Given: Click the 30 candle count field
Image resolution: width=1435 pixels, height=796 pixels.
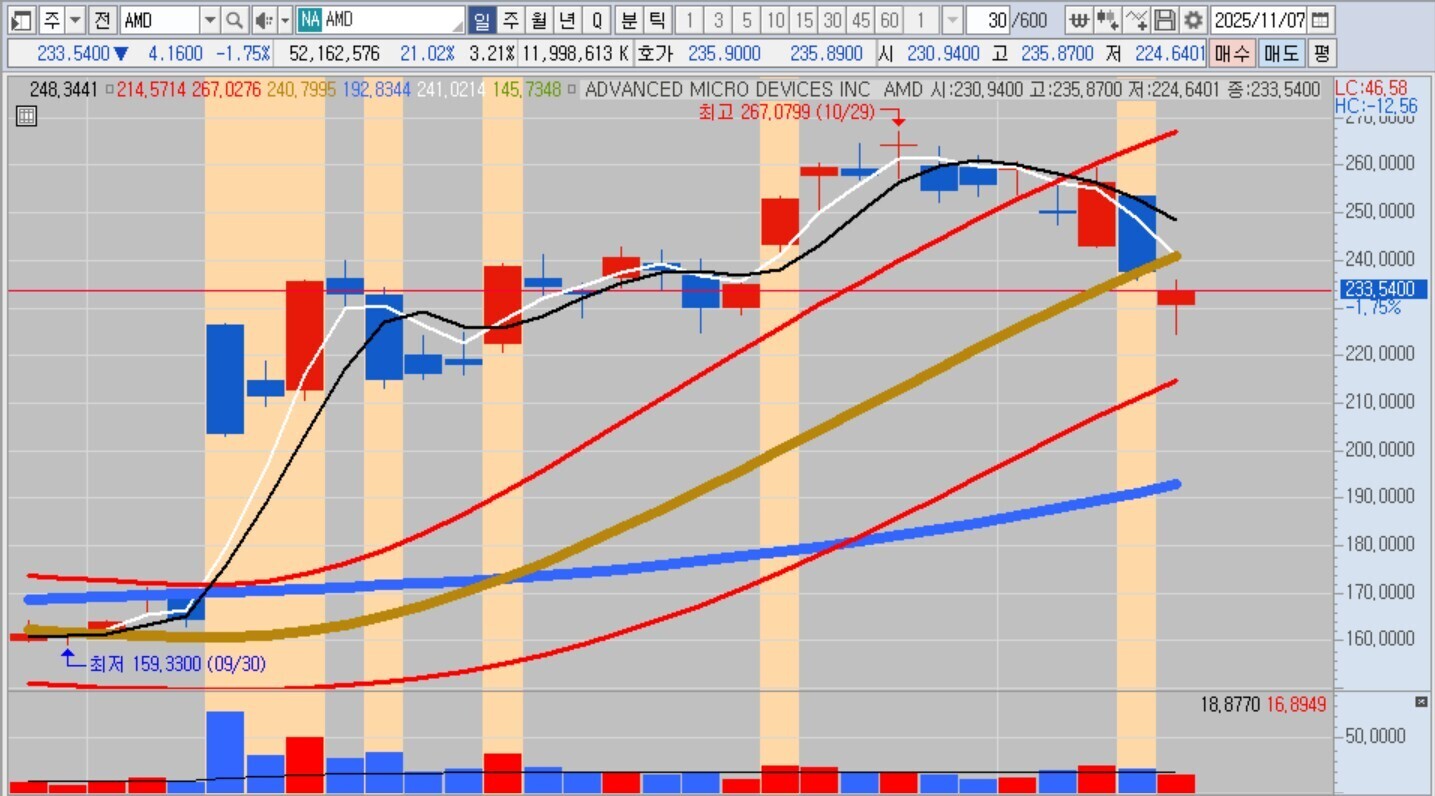Looking at the screenshot, I should [988, 19].
